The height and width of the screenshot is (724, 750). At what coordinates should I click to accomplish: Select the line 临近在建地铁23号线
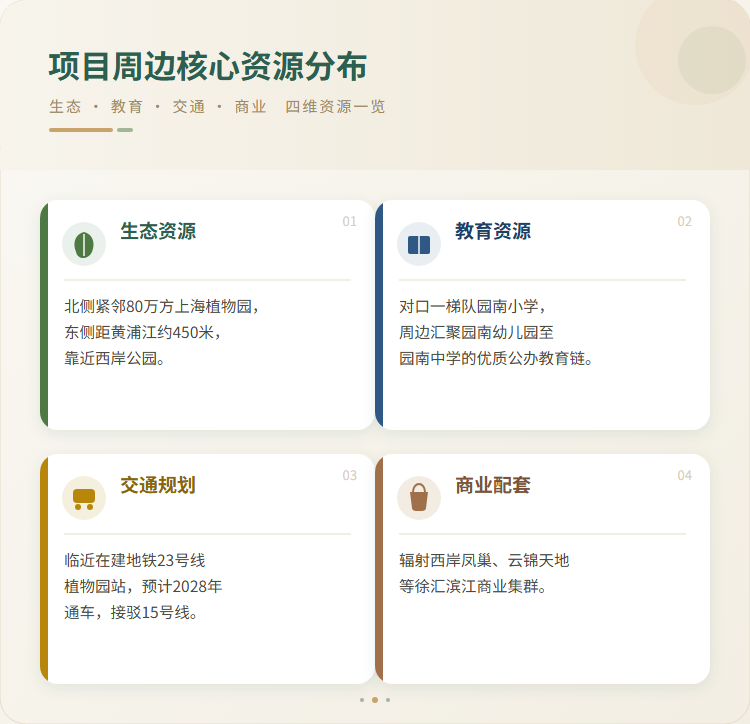click(x=135, y=560)
